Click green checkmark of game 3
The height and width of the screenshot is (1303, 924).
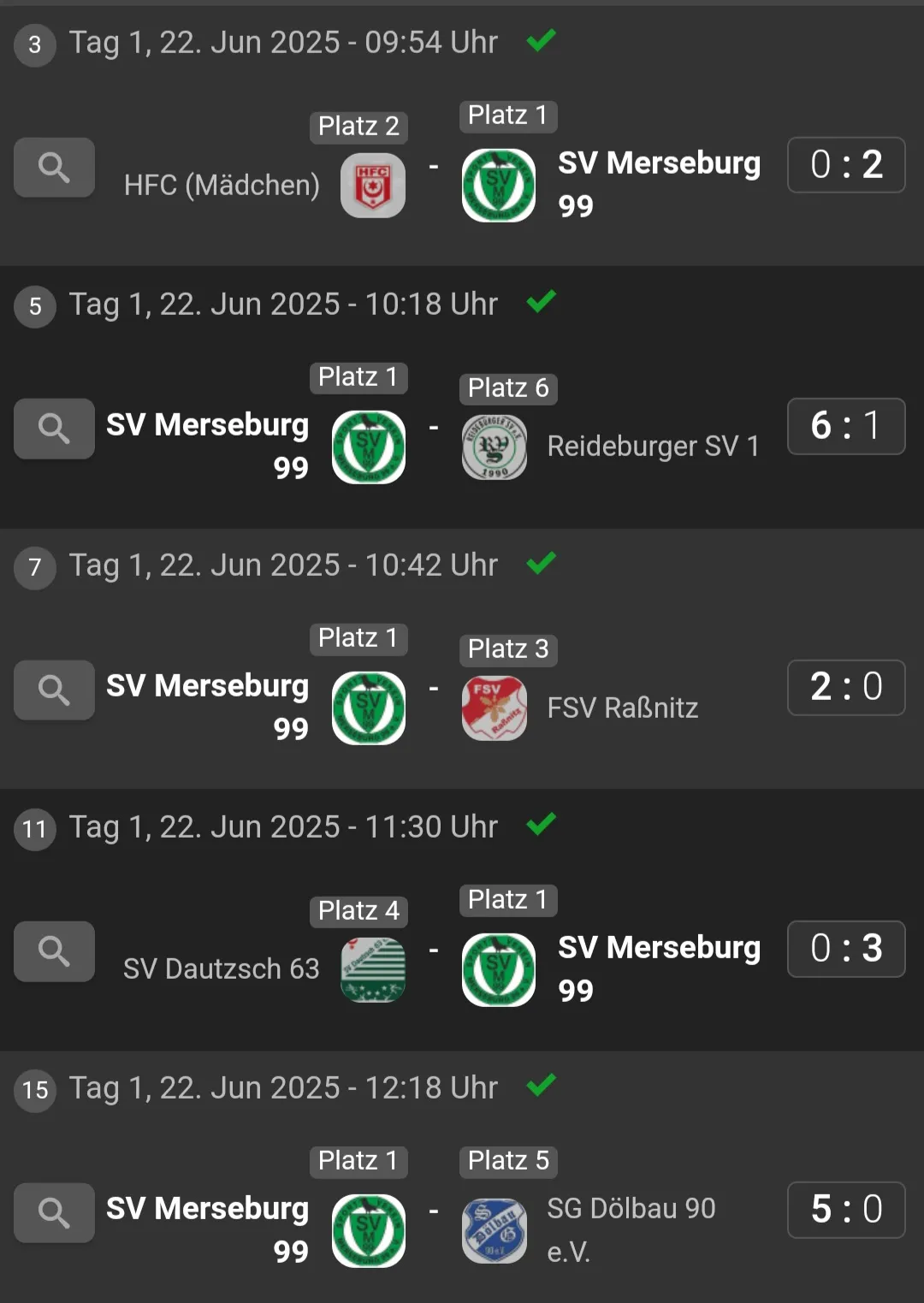[542, 40]
